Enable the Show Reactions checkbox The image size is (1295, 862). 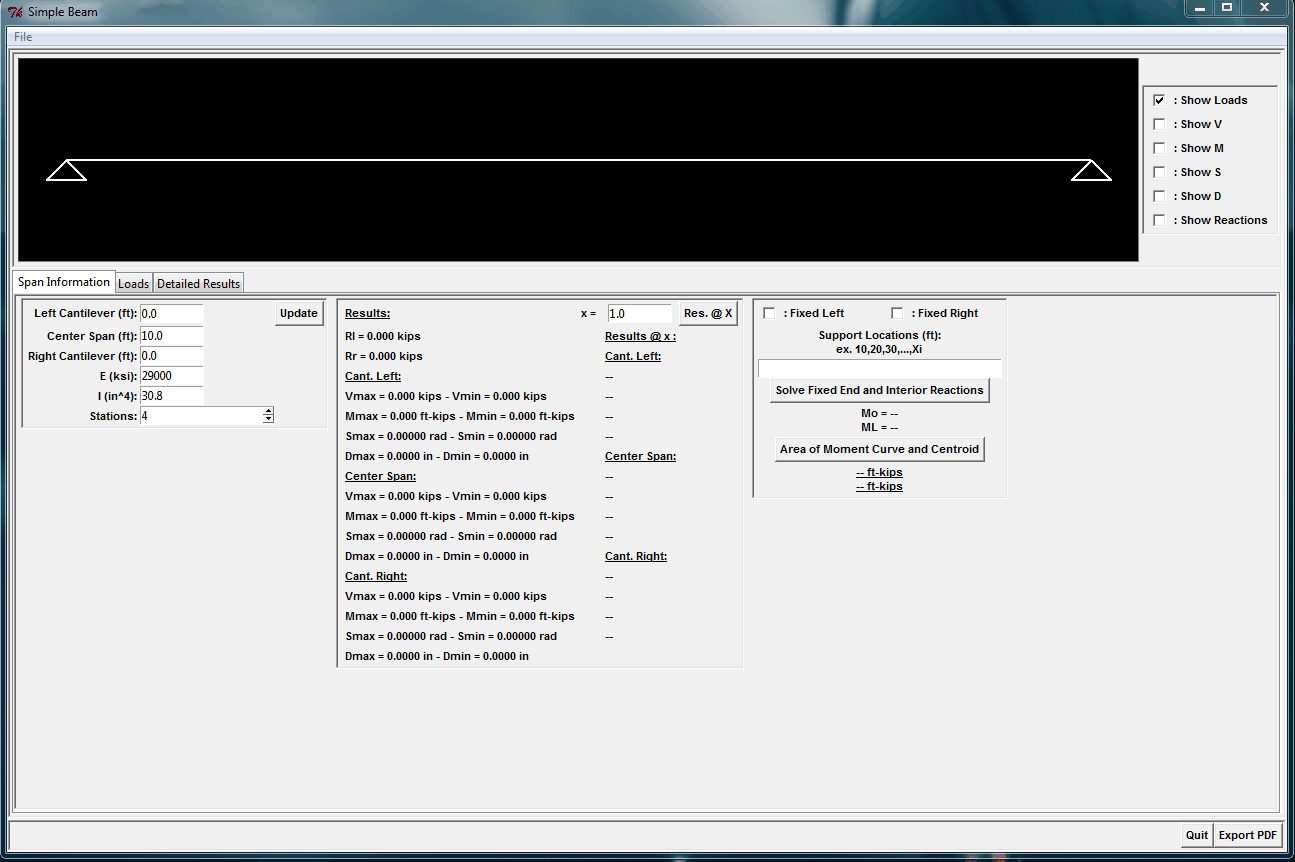1159,220
